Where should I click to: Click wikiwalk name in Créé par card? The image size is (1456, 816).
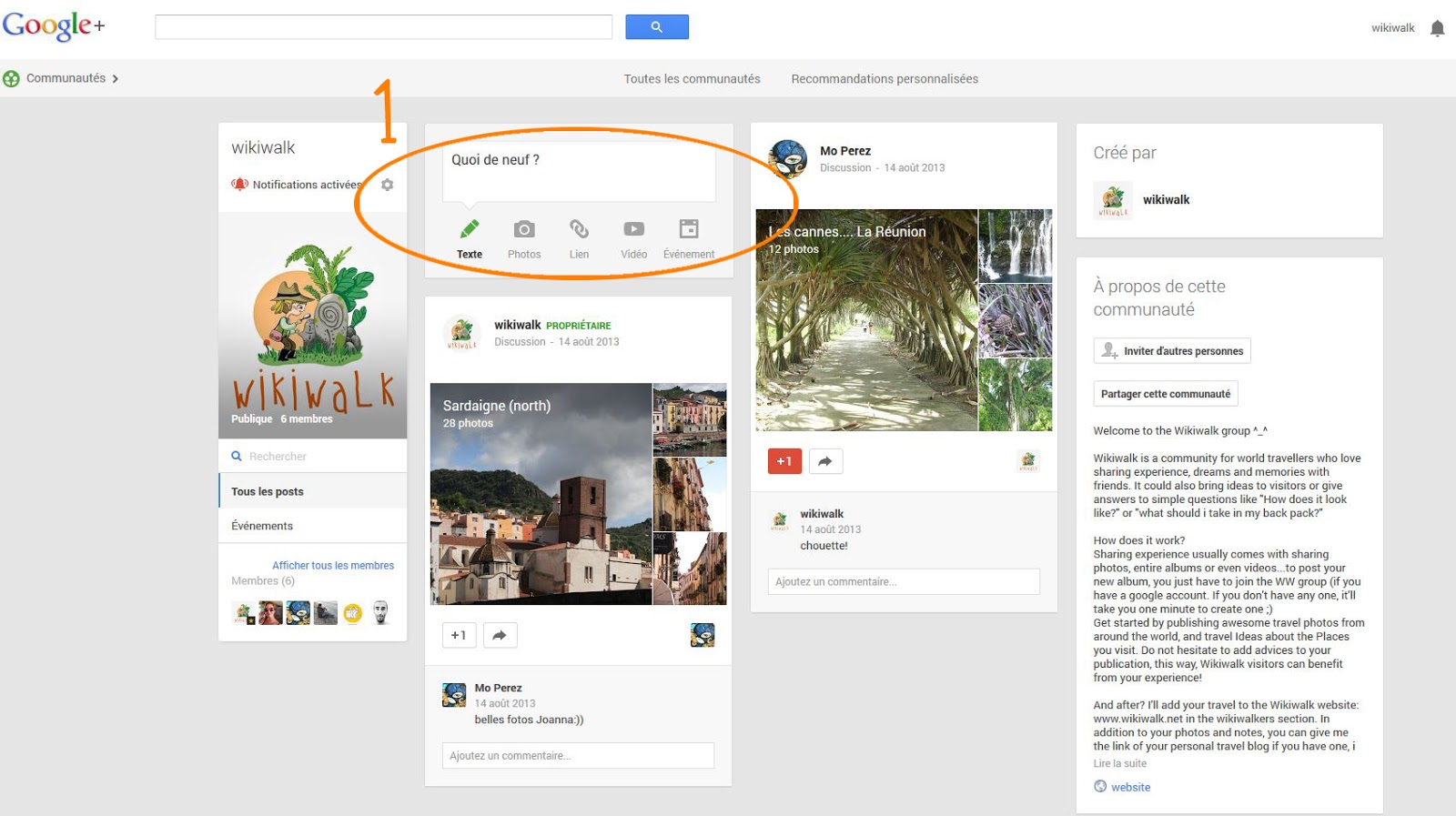tap(1167, 200)
